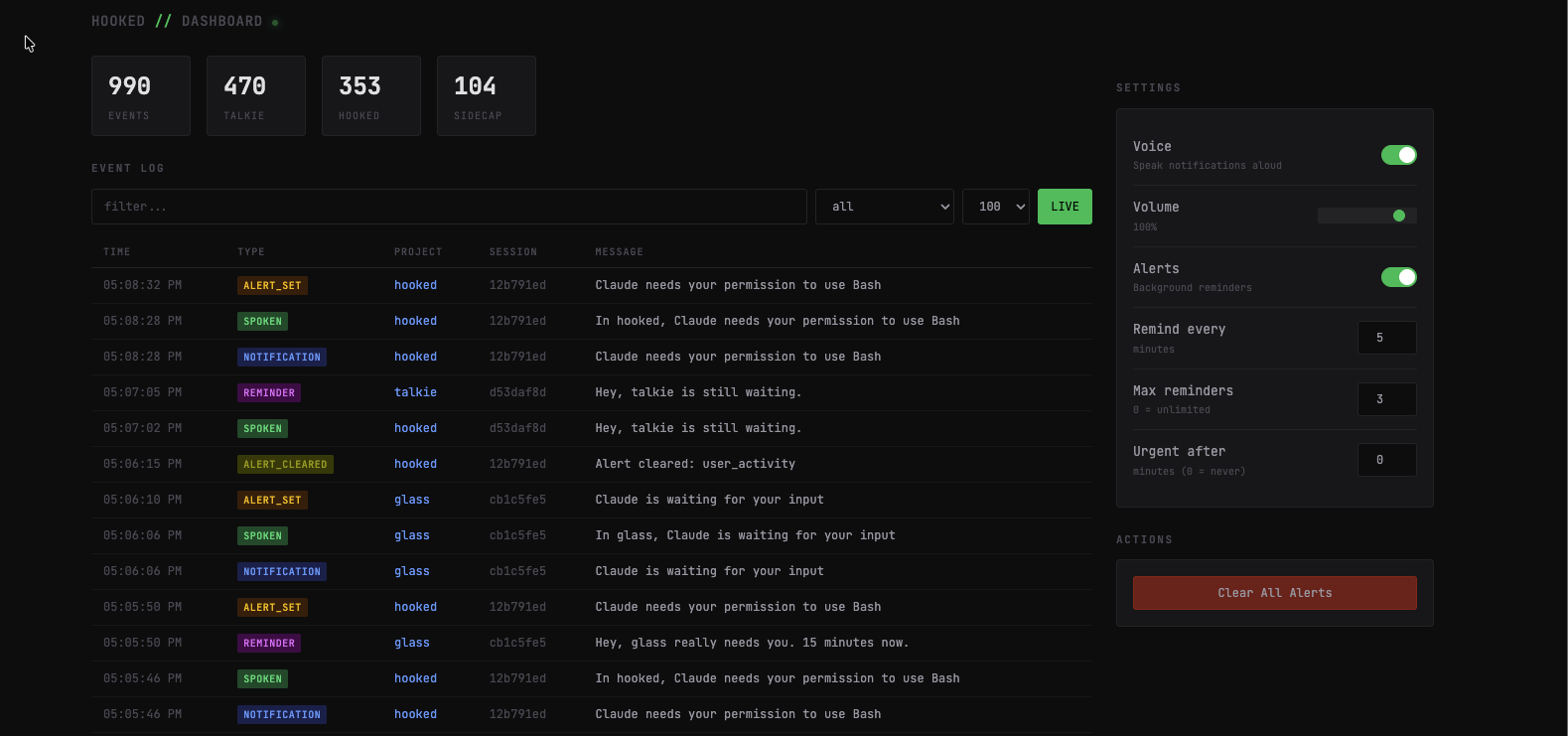
Task: Click the SESSION column header
Action: (513, 252)
